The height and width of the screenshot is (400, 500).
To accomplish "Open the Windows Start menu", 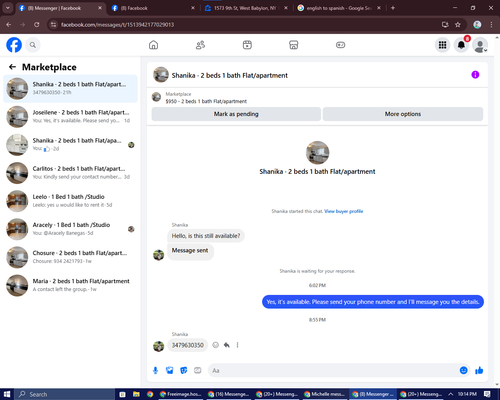I will coord(7,394).
